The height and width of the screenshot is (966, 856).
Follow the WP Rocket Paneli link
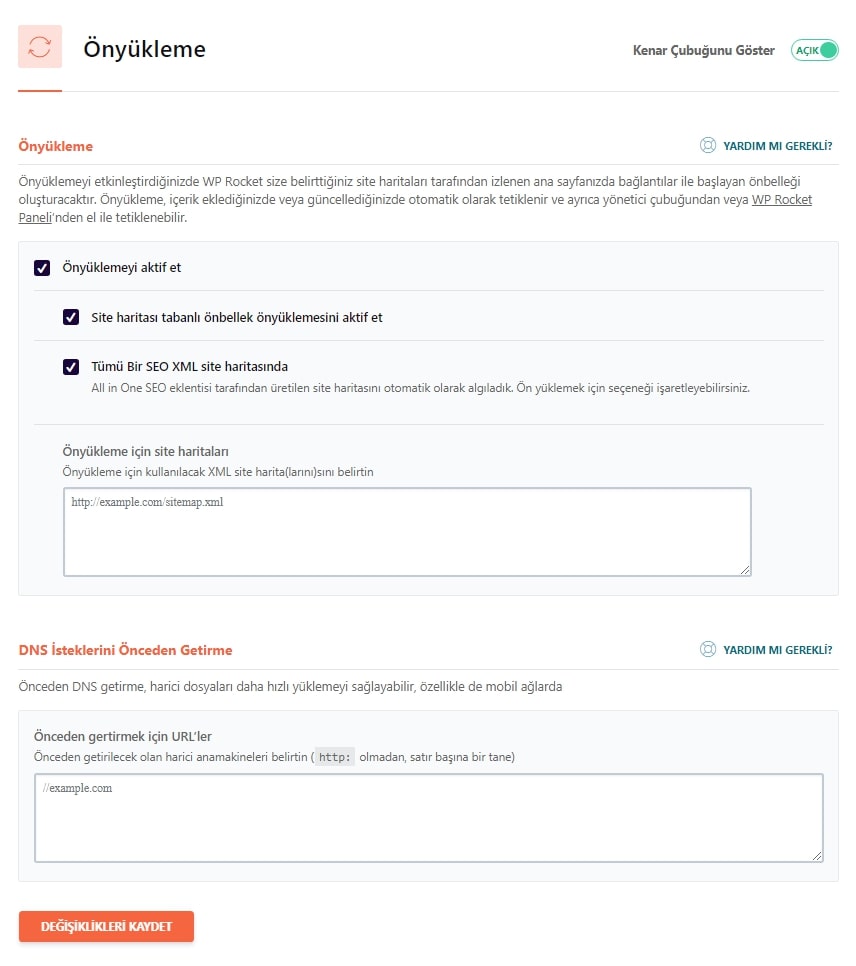click(x=781, y=200)
